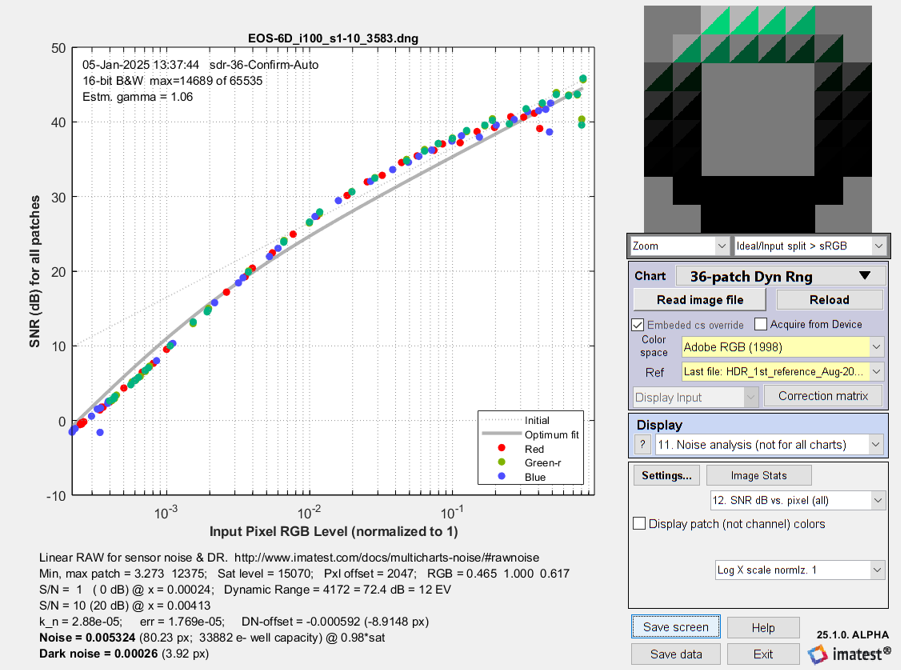Open the Ideal/Input split > sRGB menu
901x670 pixels.
click(x=810, y=246)
